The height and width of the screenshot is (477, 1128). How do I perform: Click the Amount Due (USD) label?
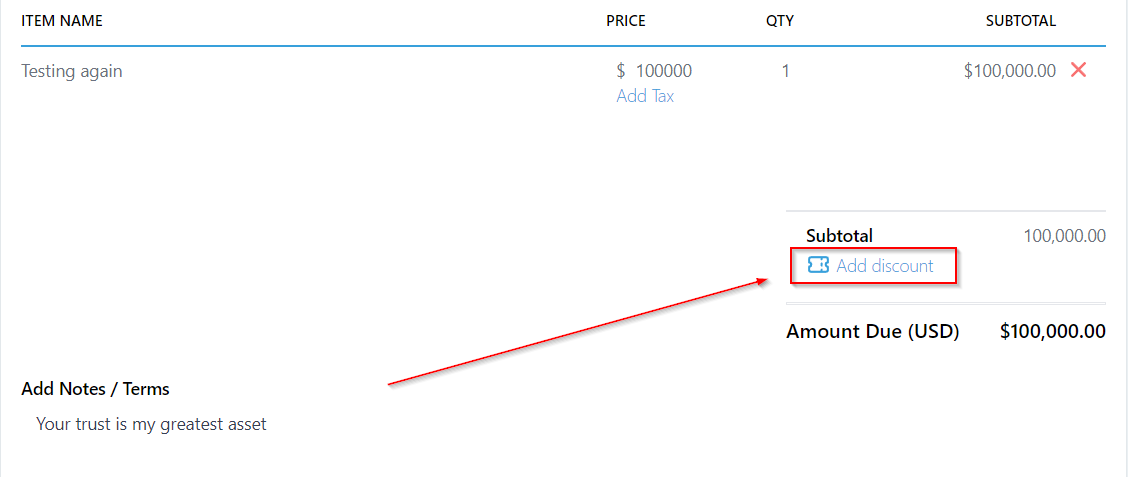click(872, 331)
